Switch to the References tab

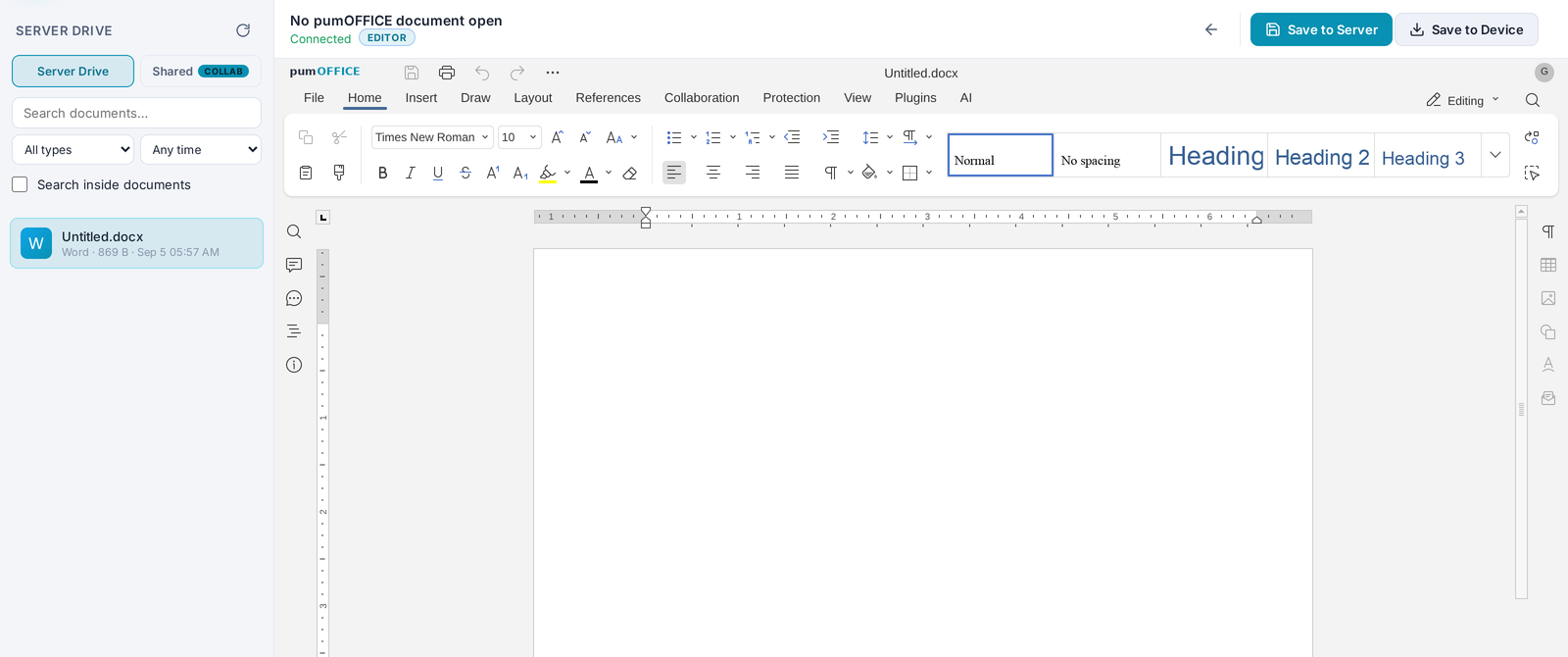tap(609, 98)
